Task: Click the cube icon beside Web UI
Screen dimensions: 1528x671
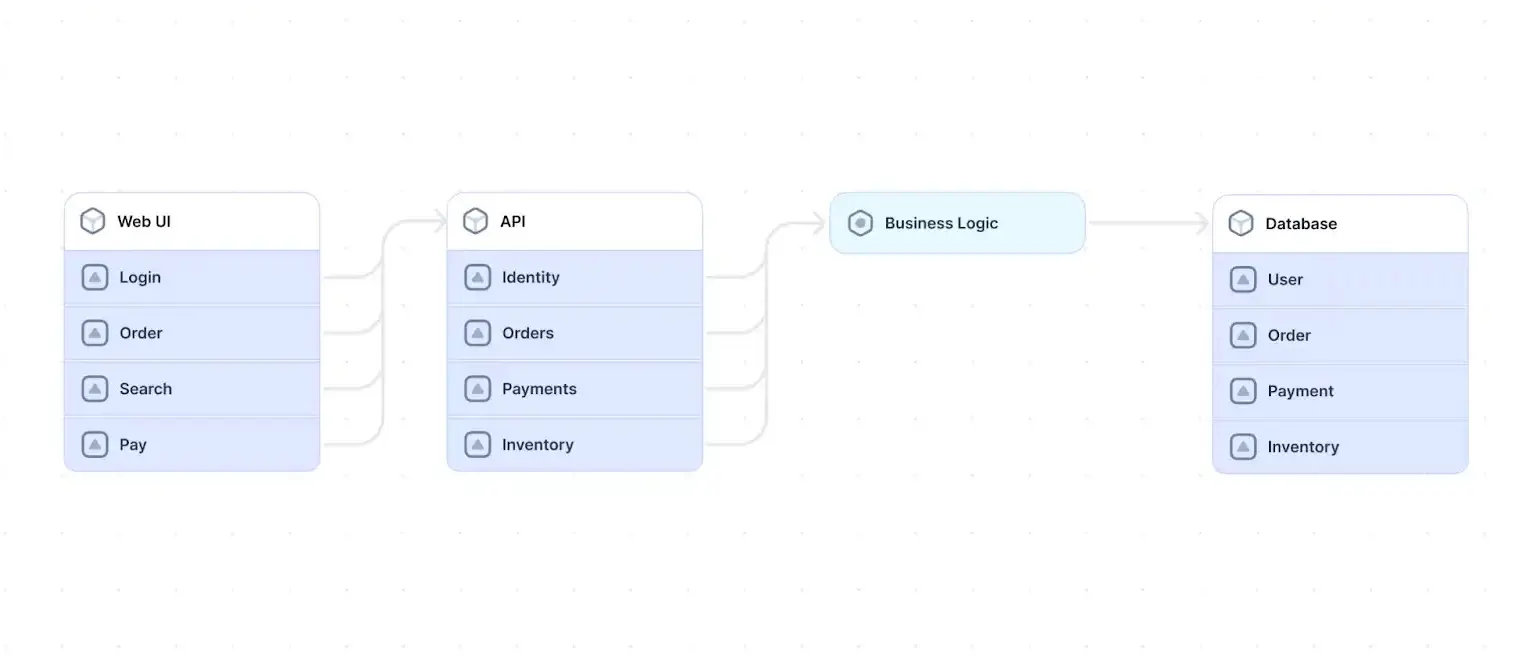Action: click(93, 221)
